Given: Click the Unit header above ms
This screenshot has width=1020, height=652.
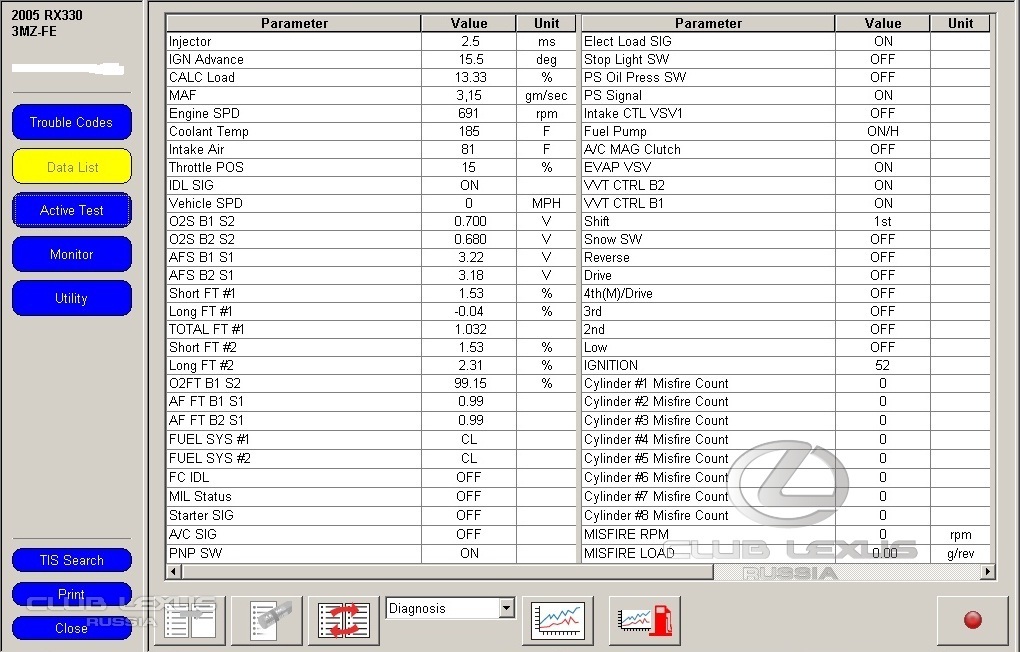Looking at the screenshot, I should tap(546, 23).
